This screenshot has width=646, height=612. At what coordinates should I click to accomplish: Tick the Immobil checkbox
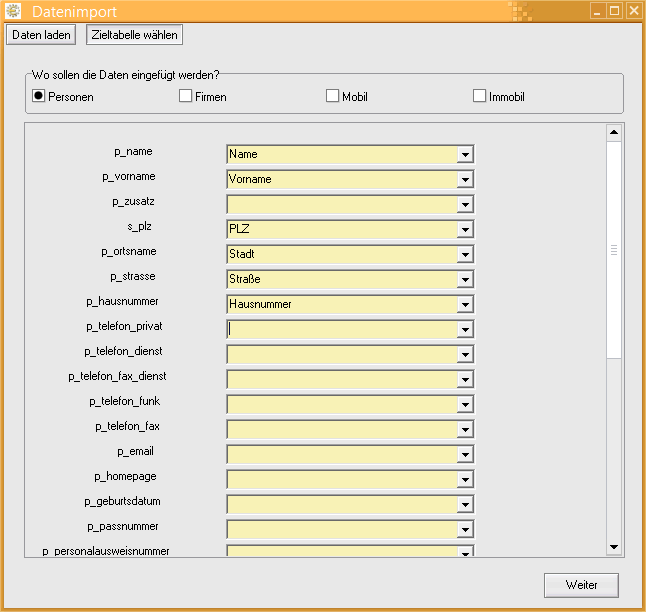coord(479,96)
